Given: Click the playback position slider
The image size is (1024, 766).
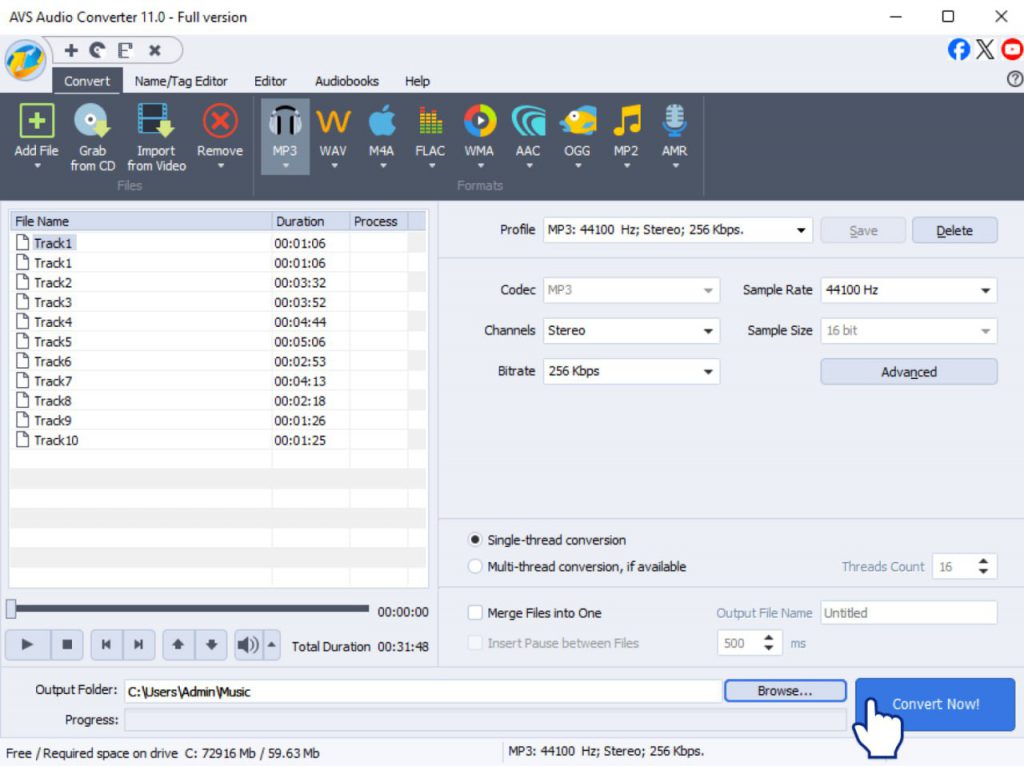Looking at the screenshot, I should [x=188, y=608].
